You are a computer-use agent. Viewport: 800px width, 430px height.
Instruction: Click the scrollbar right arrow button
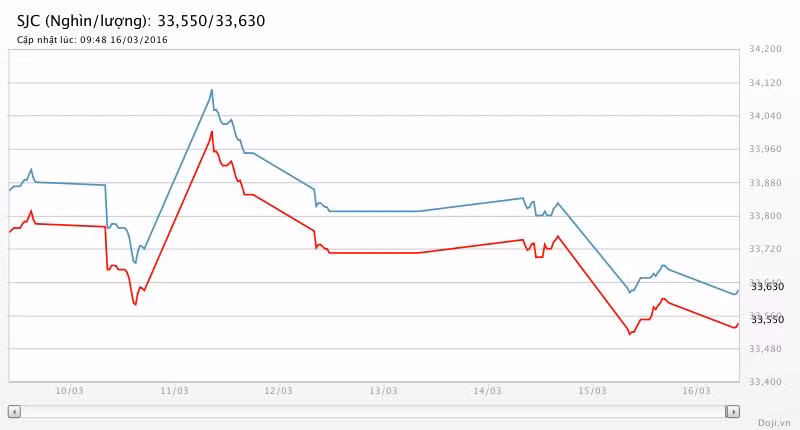point(733,411)
